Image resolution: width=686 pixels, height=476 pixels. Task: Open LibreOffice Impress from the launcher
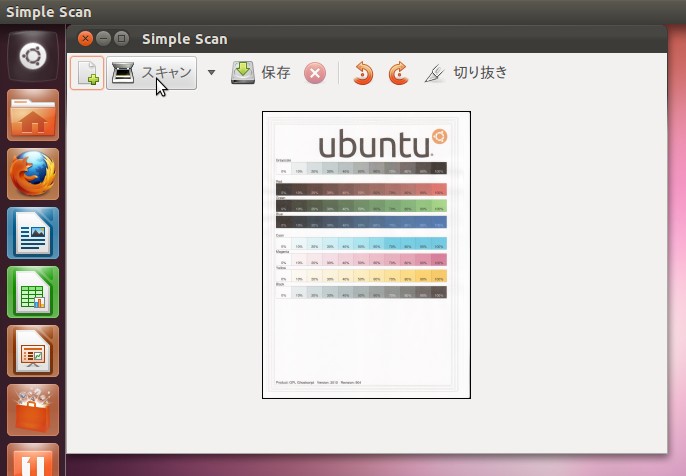[x=33, y=351]
